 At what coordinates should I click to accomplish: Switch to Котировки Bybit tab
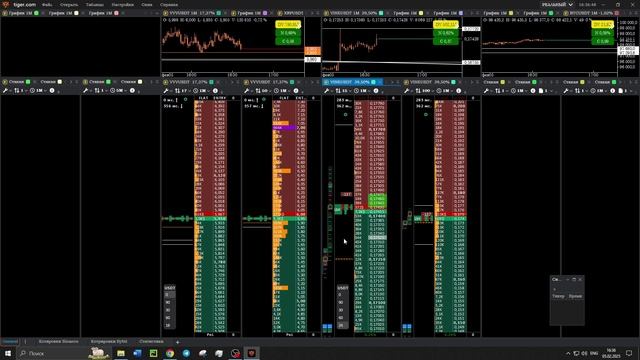tap(109, 342)
